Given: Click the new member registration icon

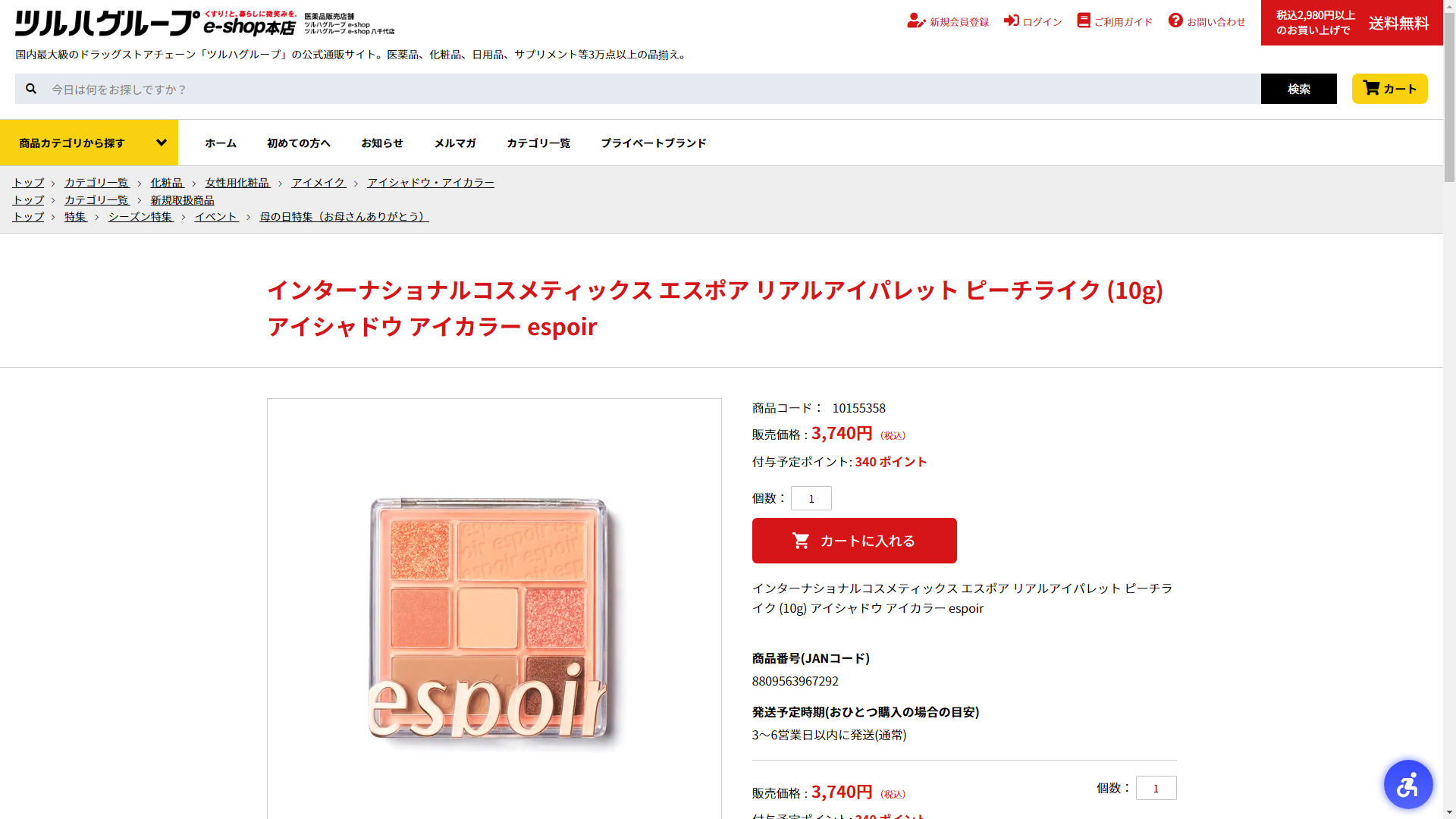Looking at the screenshot, I should (916, 21).
